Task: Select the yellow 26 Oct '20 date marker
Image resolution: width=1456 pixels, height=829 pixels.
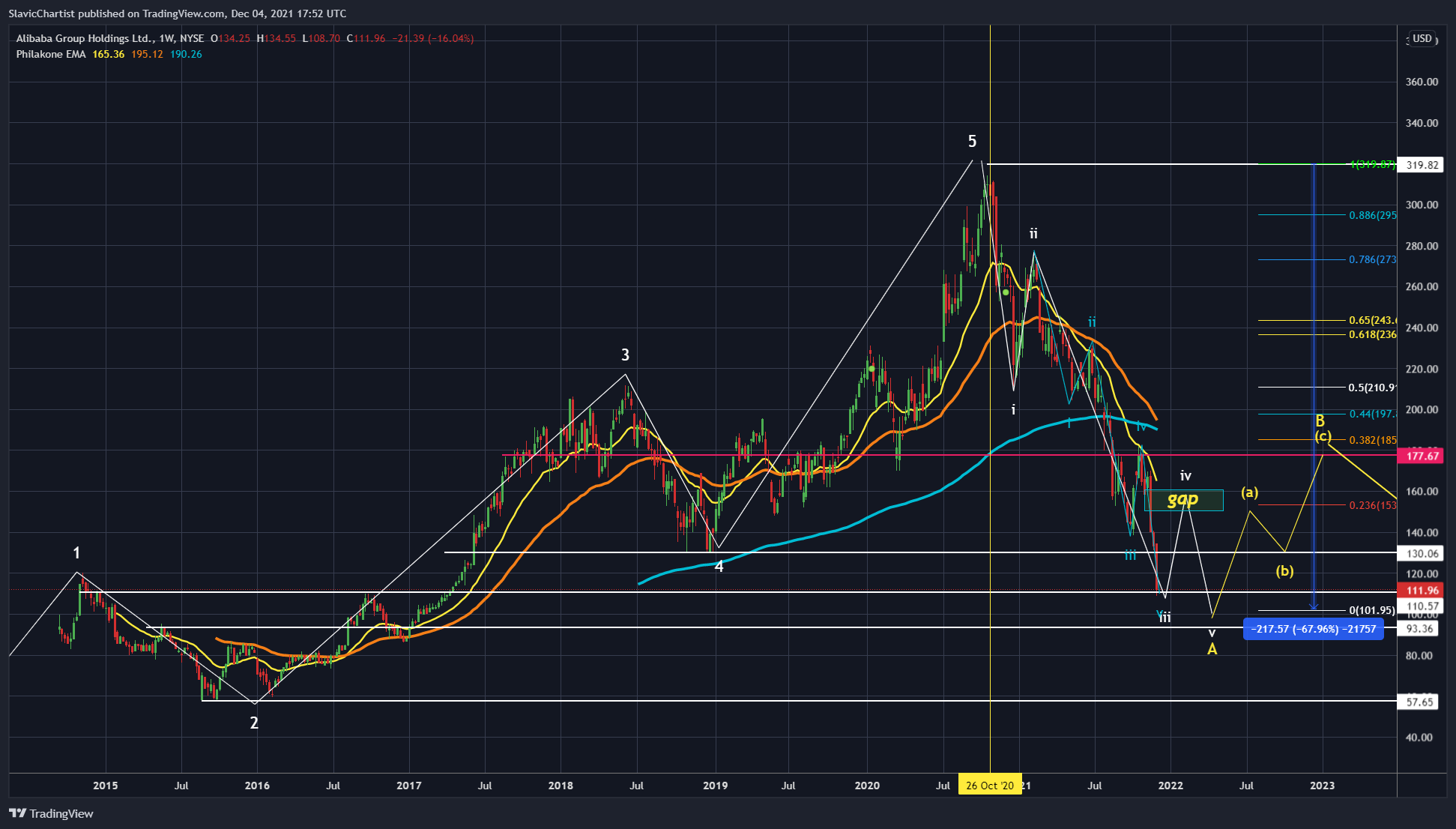Action: tap(990, 786)
